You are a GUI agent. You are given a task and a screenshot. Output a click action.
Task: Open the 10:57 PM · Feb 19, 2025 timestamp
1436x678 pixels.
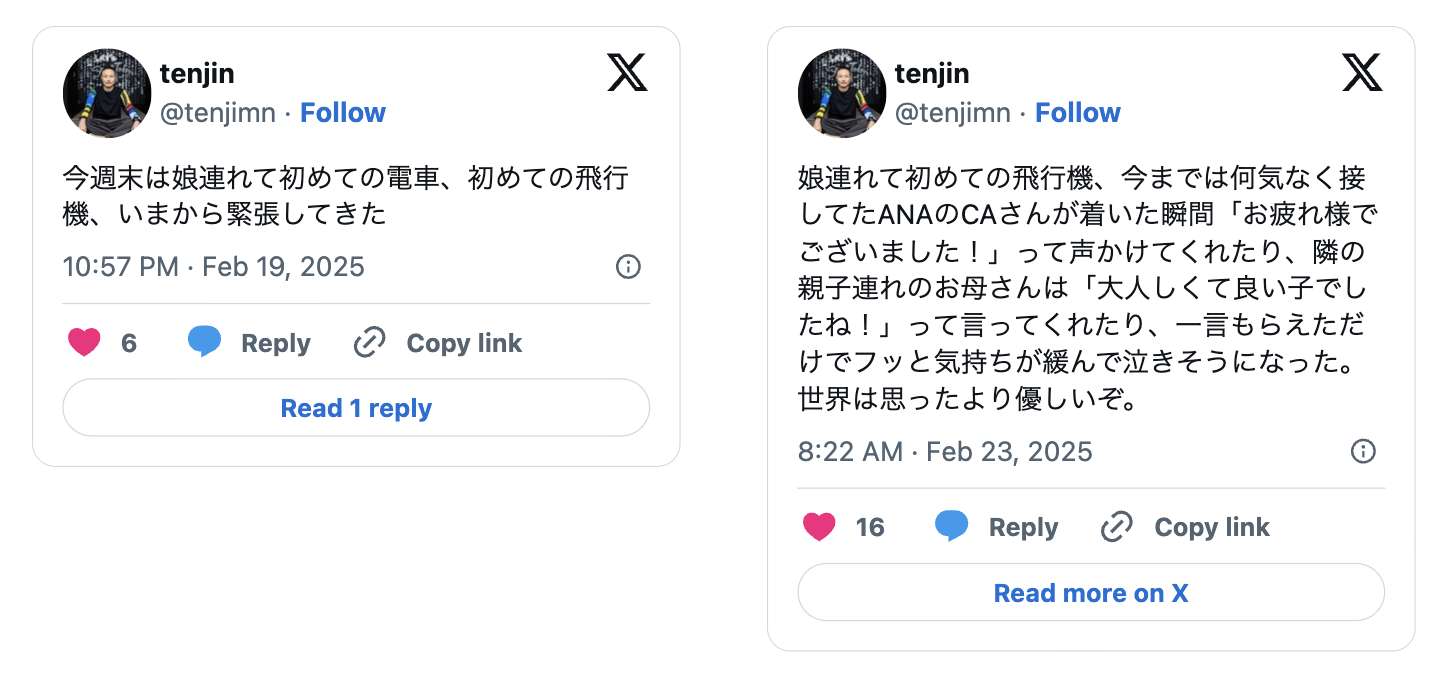coord(214,267)
